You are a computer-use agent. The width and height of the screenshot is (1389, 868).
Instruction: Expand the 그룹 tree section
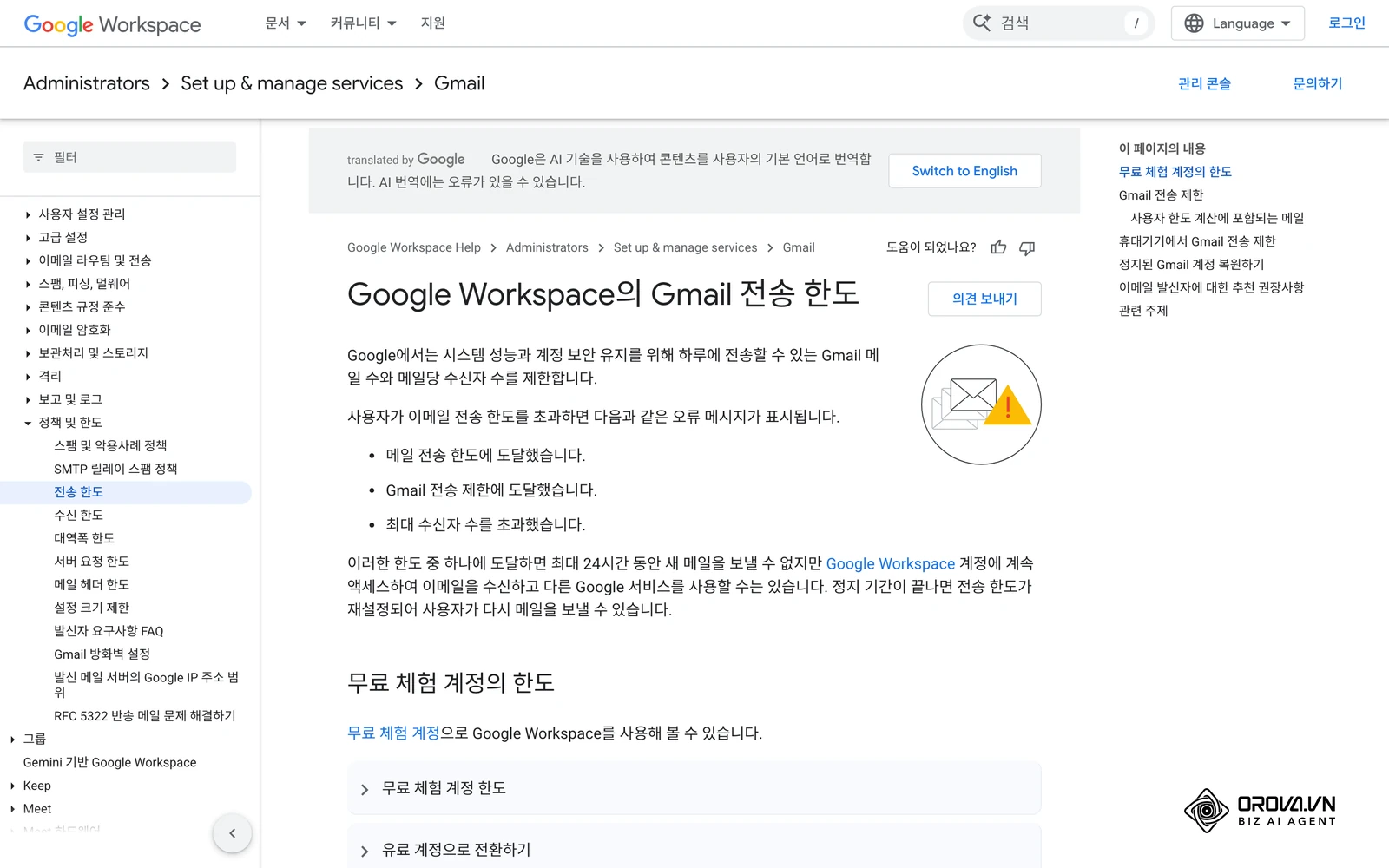pos(12,740)
